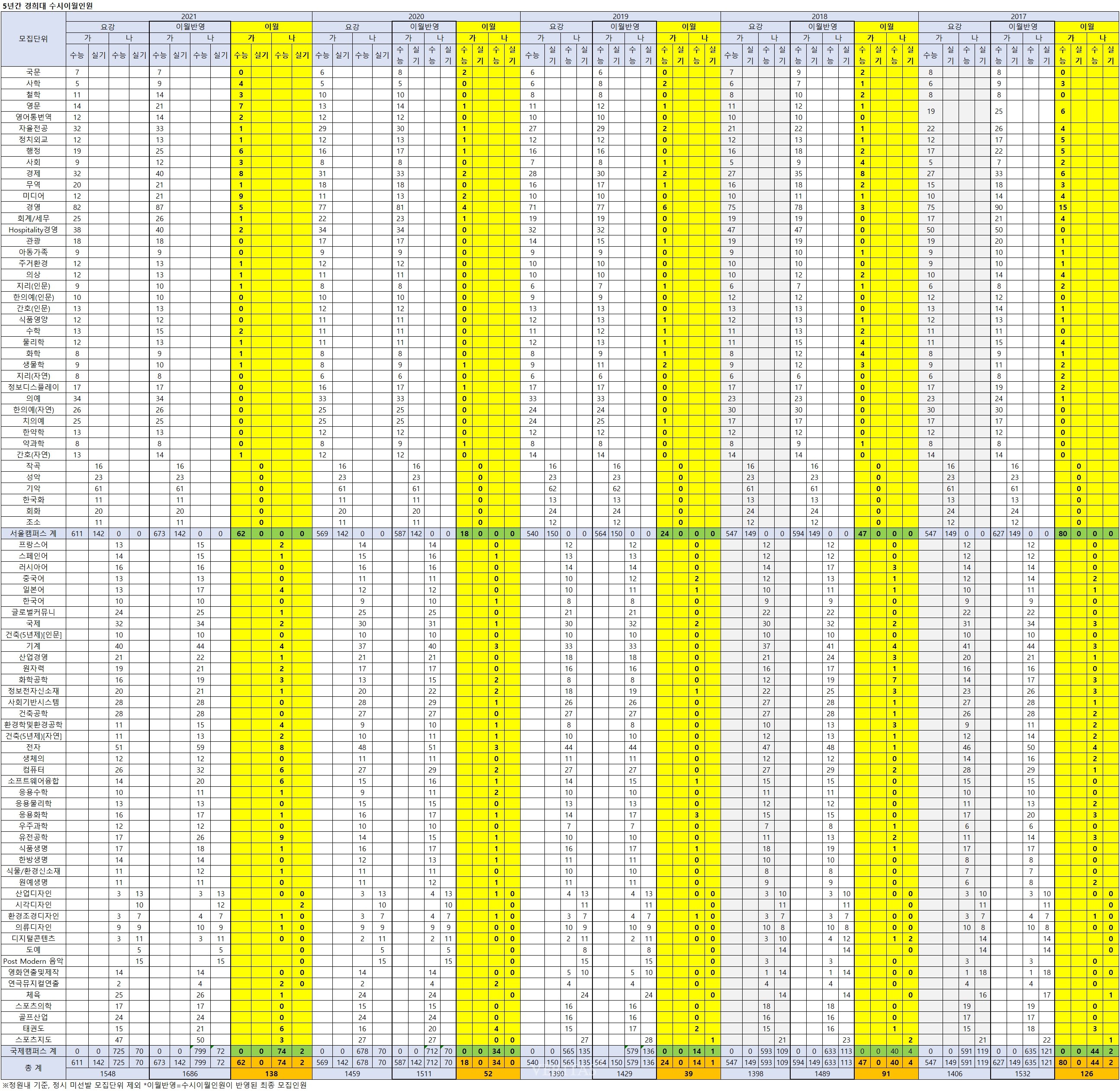Select the 2021 year header
This screenshot has height=1091, width=1120.
[x=189, y=16]
